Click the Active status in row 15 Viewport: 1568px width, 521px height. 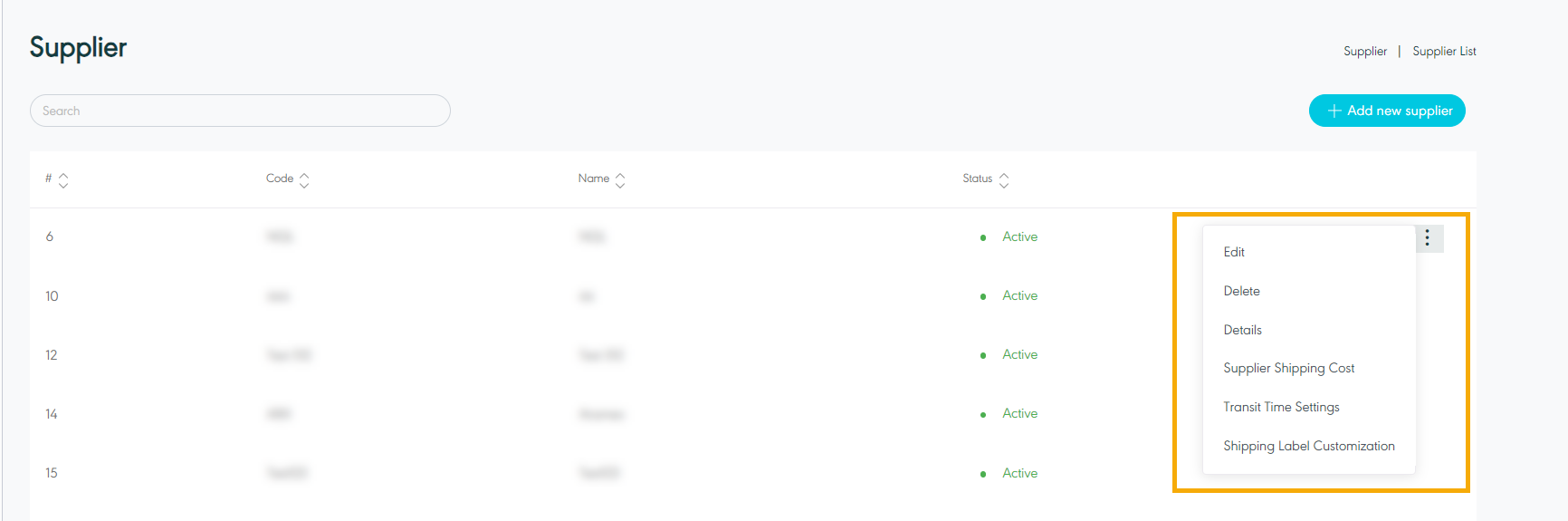1019,473
